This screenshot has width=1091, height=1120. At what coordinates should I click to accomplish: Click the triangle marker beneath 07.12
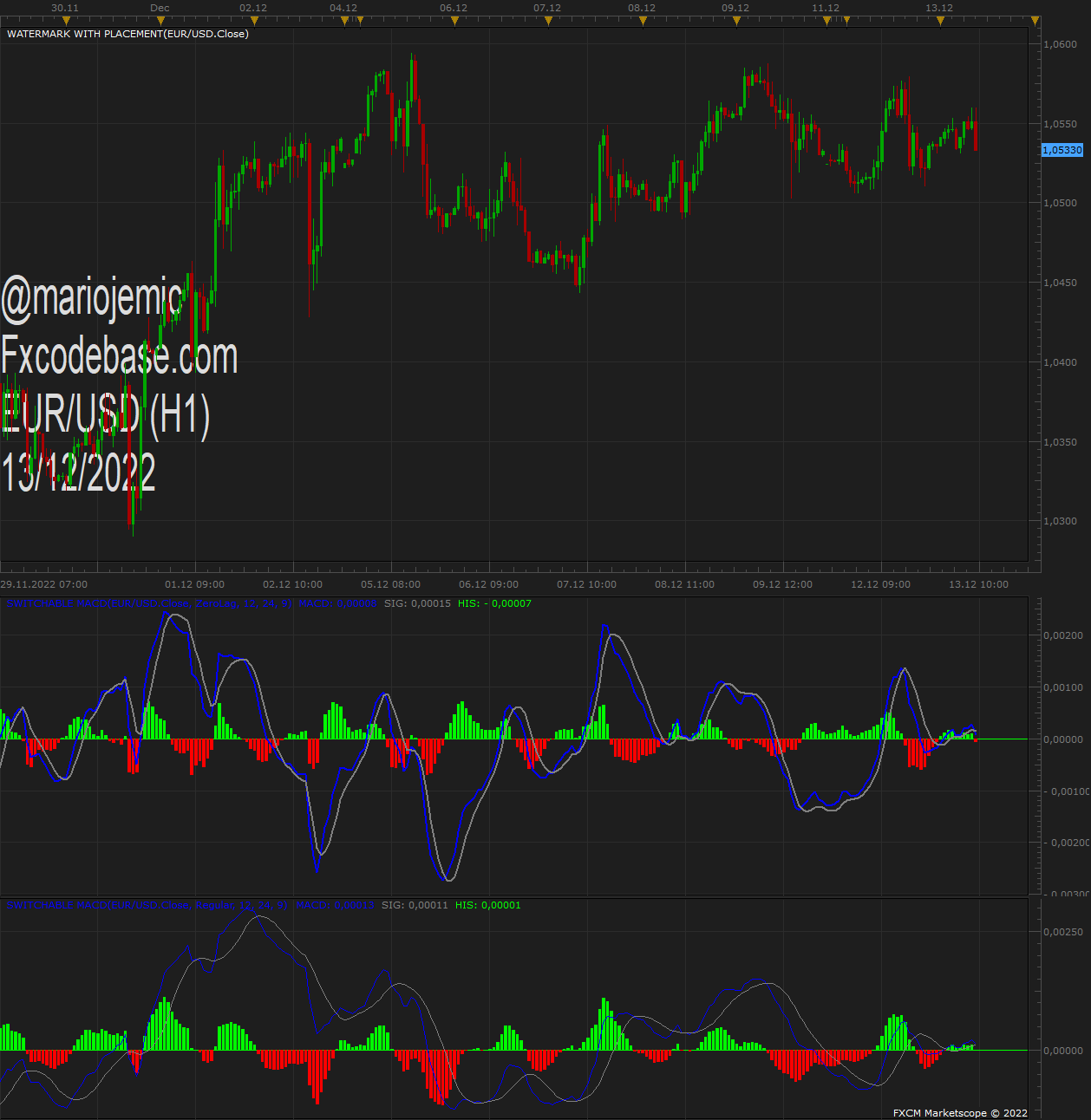click(x=548, y=21)
